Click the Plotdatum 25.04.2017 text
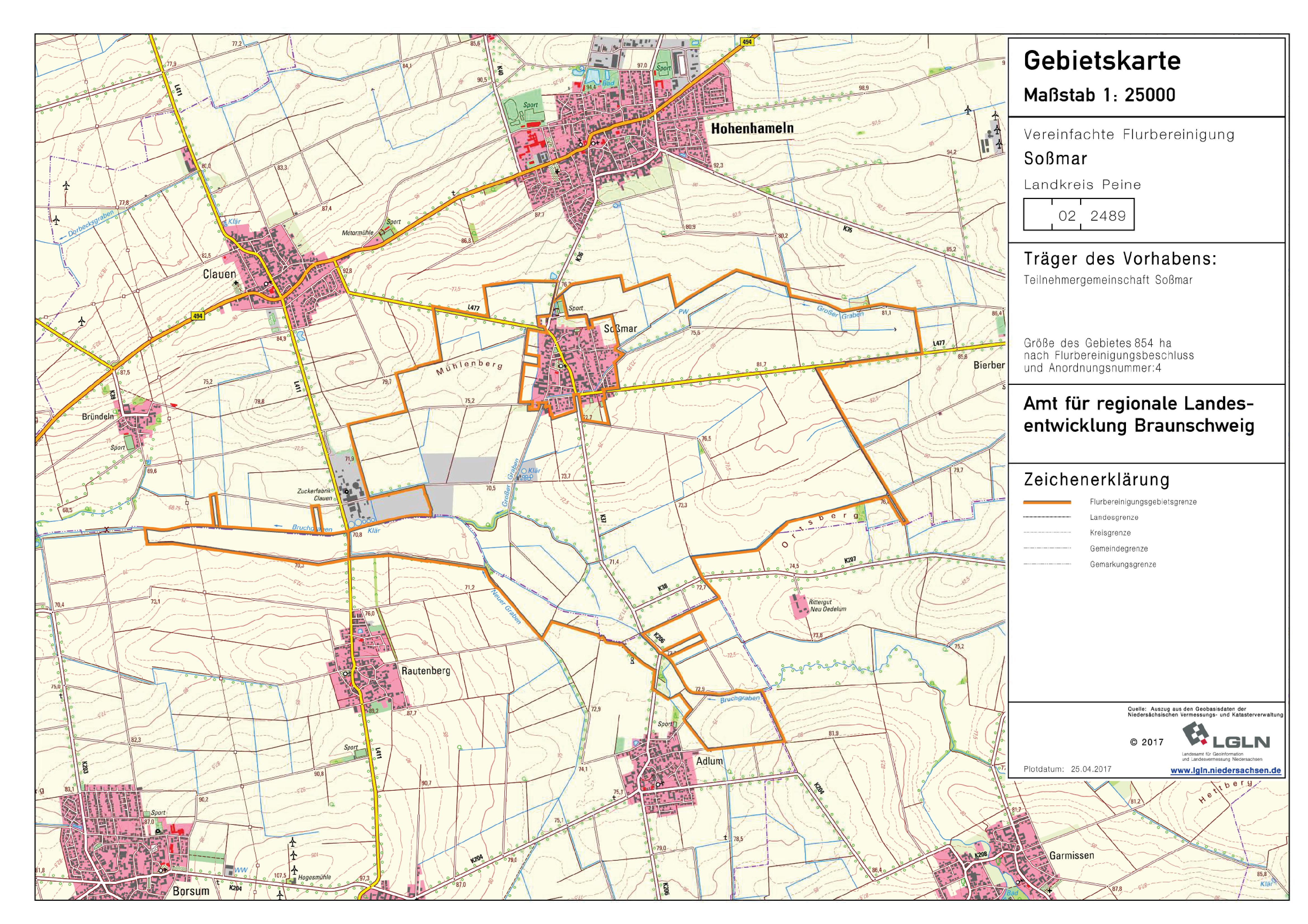 pos(1067,769)
